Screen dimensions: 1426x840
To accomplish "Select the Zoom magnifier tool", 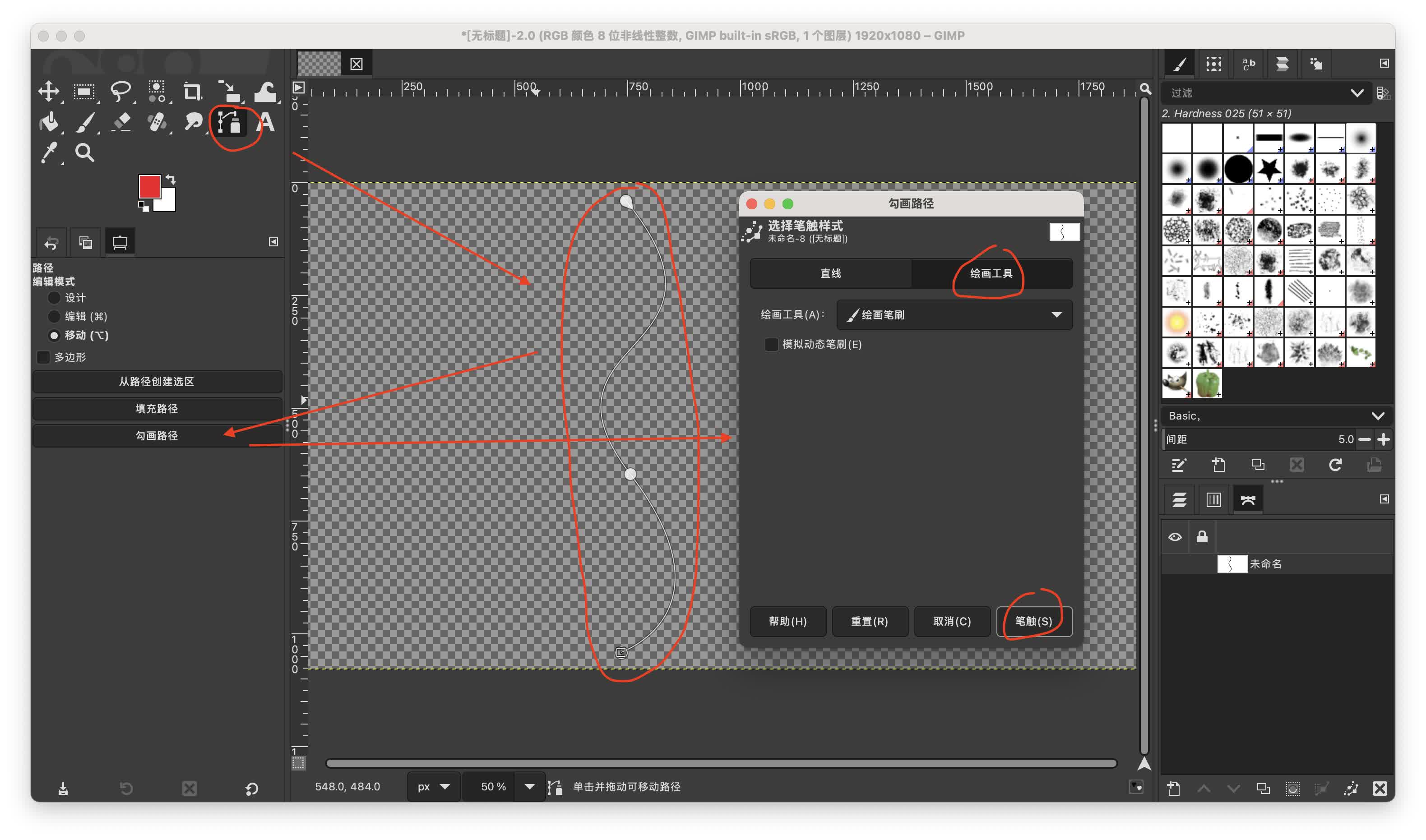I will click(x=85, y=152).
